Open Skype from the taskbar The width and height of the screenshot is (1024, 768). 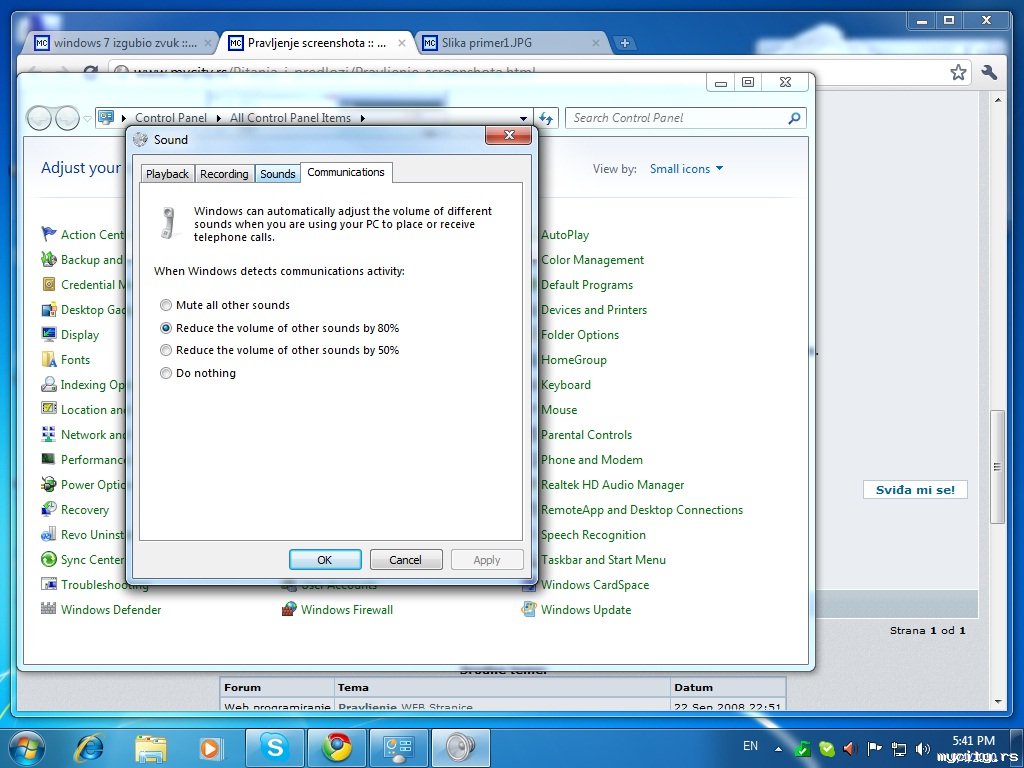(273, 747)
